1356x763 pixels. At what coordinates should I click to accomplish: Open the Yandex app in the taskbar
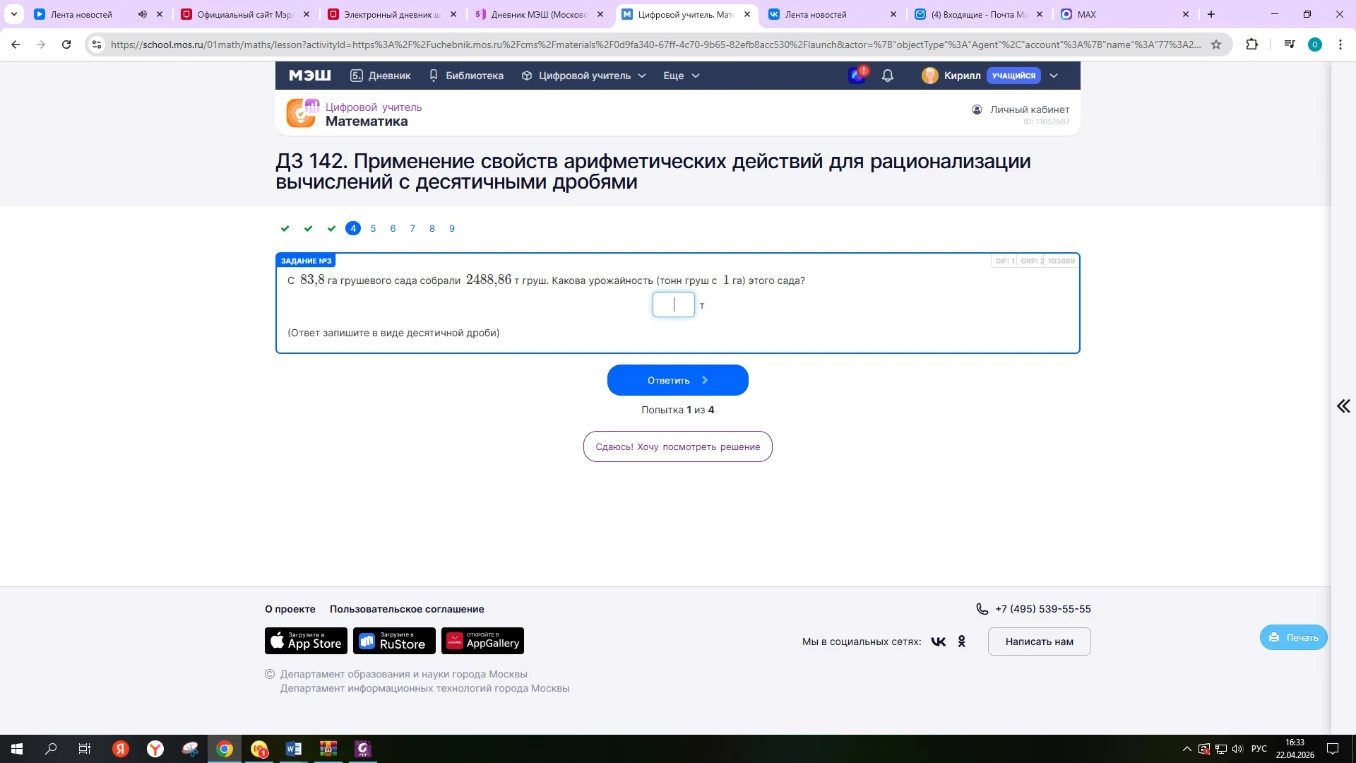(x=120, y=749)
